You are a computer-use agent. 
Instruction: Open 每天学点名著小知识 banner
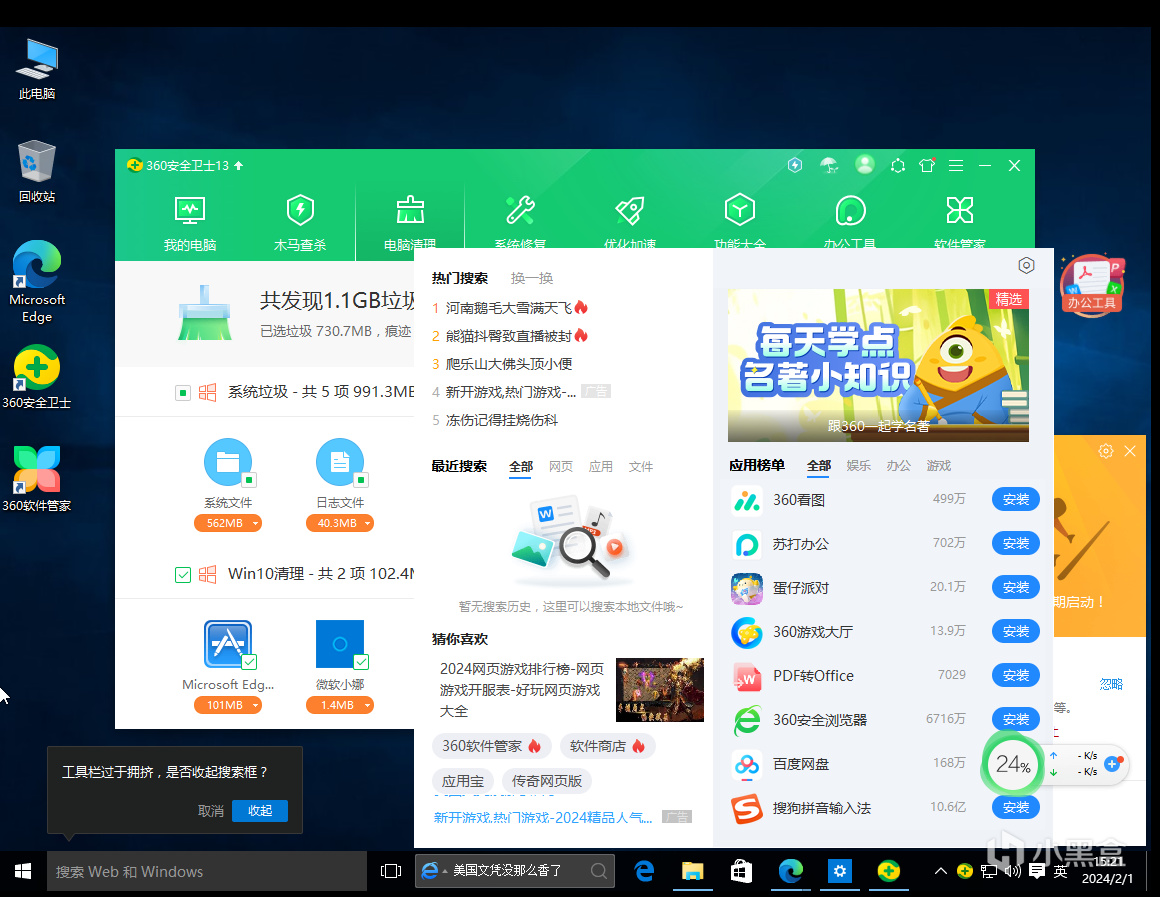(878, 366)
